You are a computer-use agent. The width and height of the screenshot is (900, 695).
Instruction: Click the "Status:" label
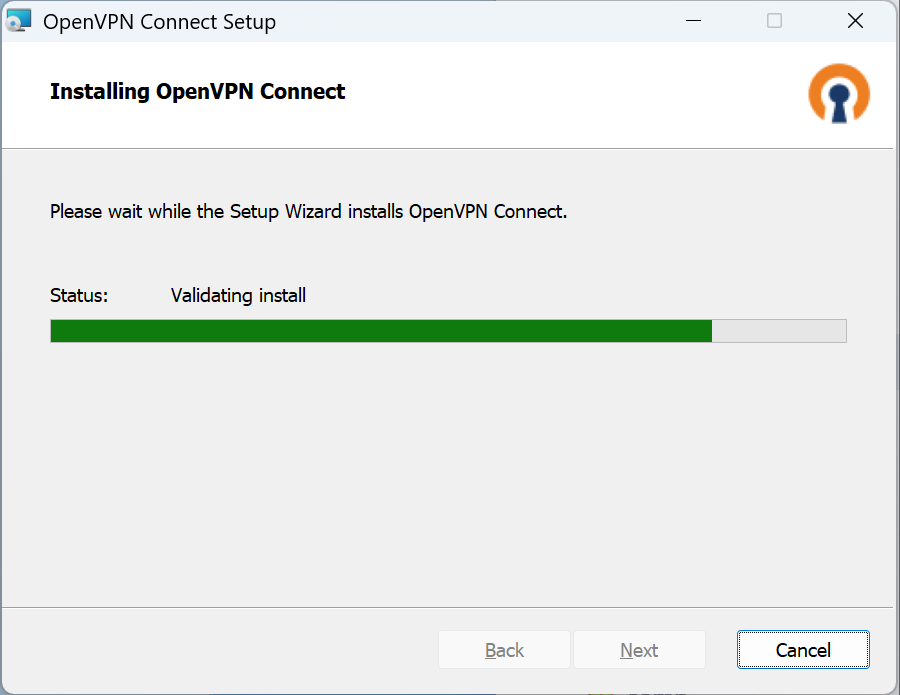coord(79,295)
